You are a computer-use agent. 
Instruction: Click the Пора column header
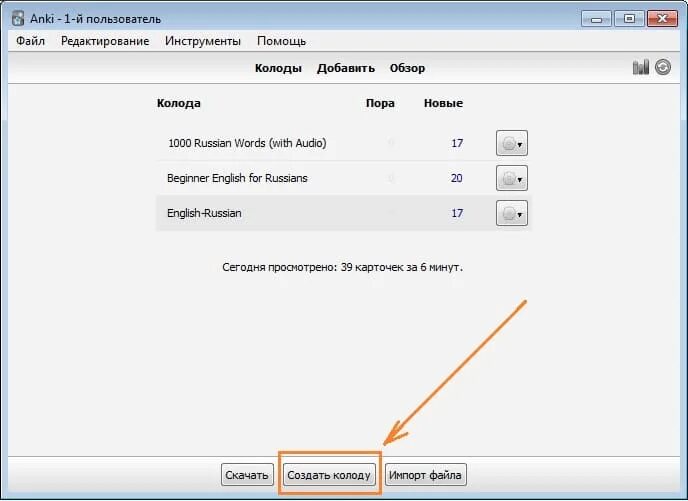tap(380, 103)
